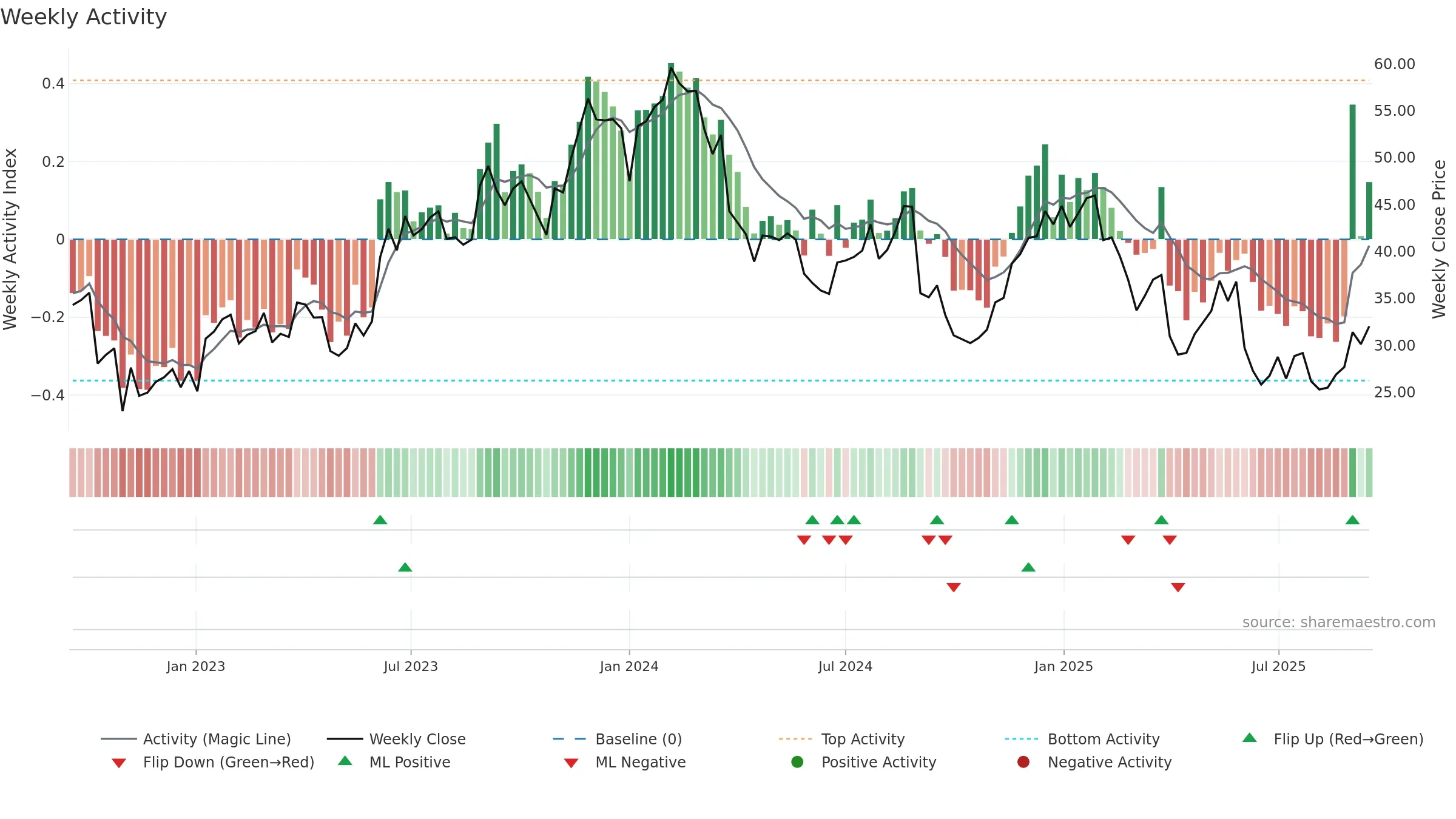
Task: Click the 30.00 price tick on the right axis
Action: (1394, 345)
